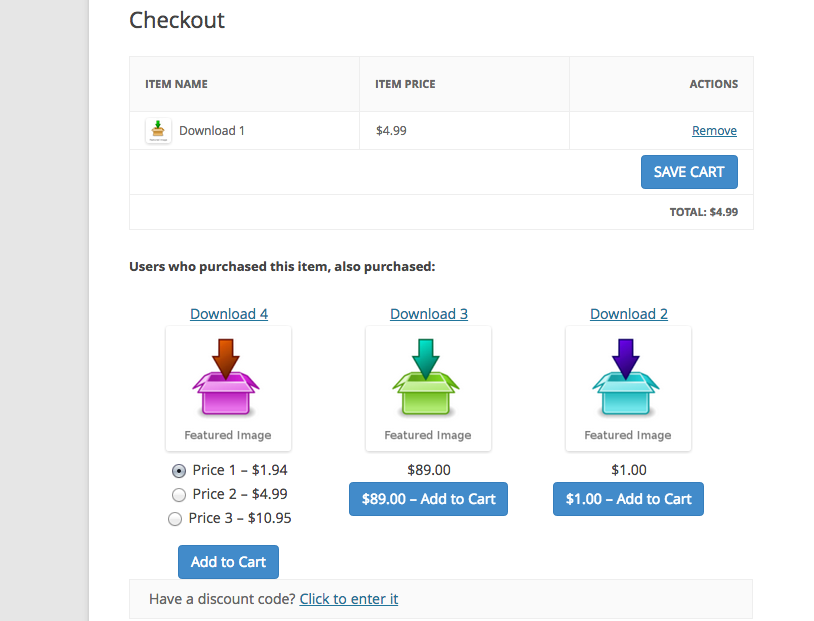Viewport: 814px width, 621px height.
Task: Open the pink Download 4 box image
Action: click(228, 380)
